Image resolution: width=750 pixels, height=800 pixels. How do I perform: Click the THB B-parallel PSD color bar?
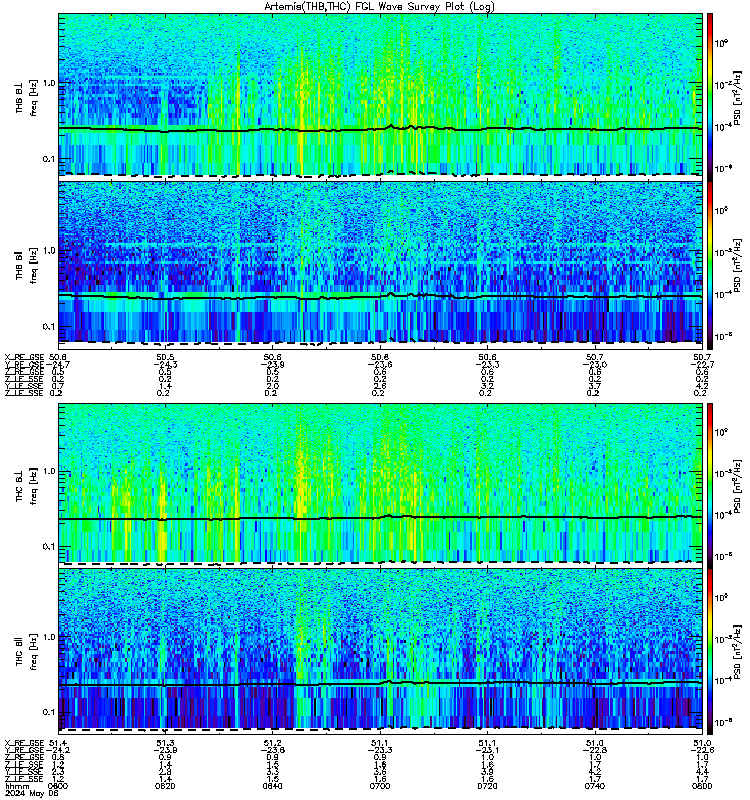pos(710,265)
